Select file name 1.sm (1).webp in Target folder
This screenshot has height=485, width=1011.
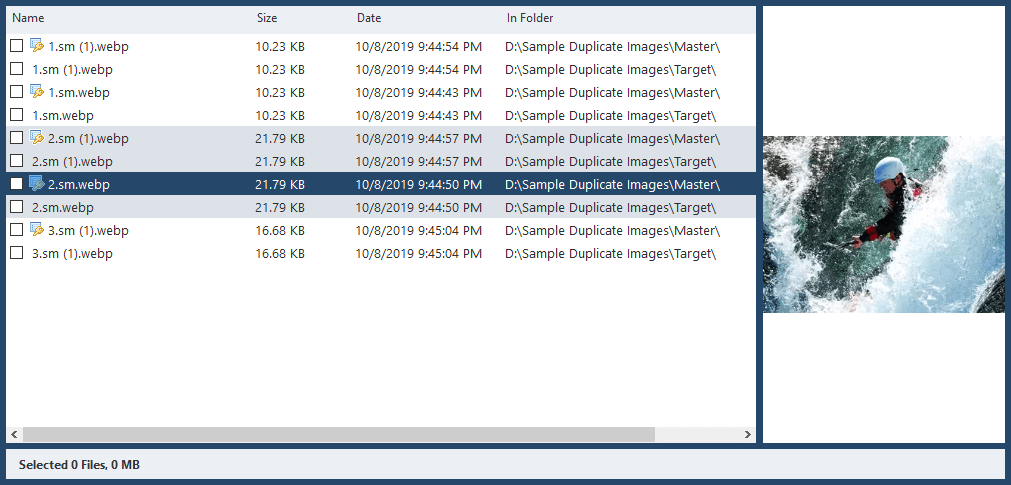click(72, 70)
